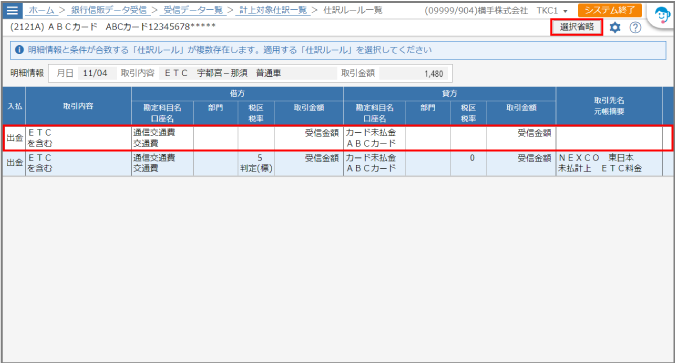Expand the TKC1 user dropdown
Image resolution: width=675 pixels, height=363 pixels.
[552, 10]
